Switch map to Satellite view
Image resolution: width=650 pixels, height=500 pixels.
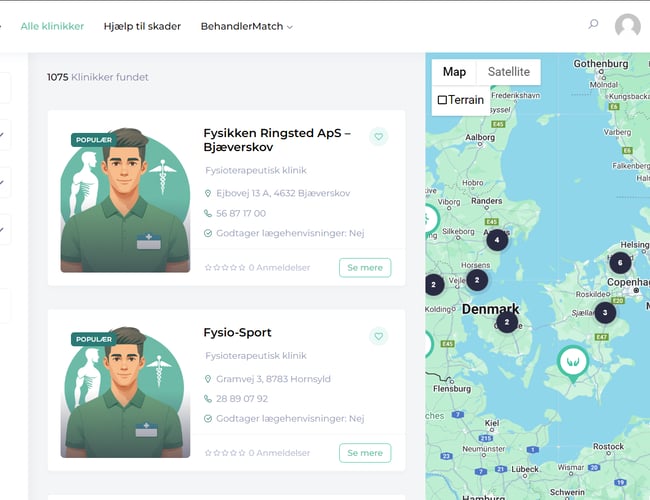(509, 72)
